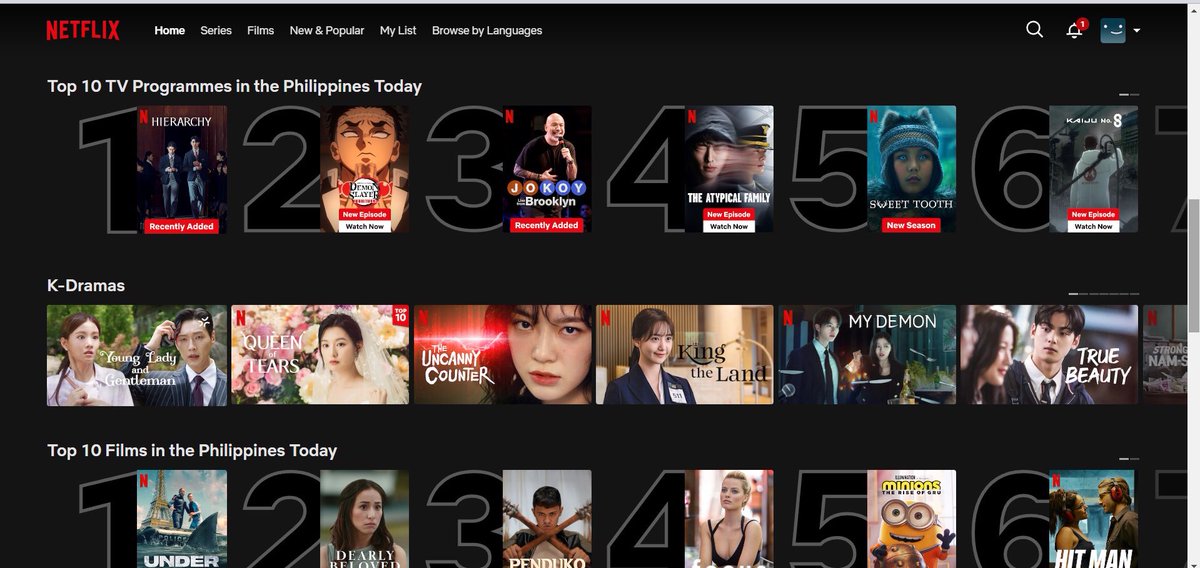Go to the Home tab
Screen dimensions: 1200x568
tap(170, 31)
